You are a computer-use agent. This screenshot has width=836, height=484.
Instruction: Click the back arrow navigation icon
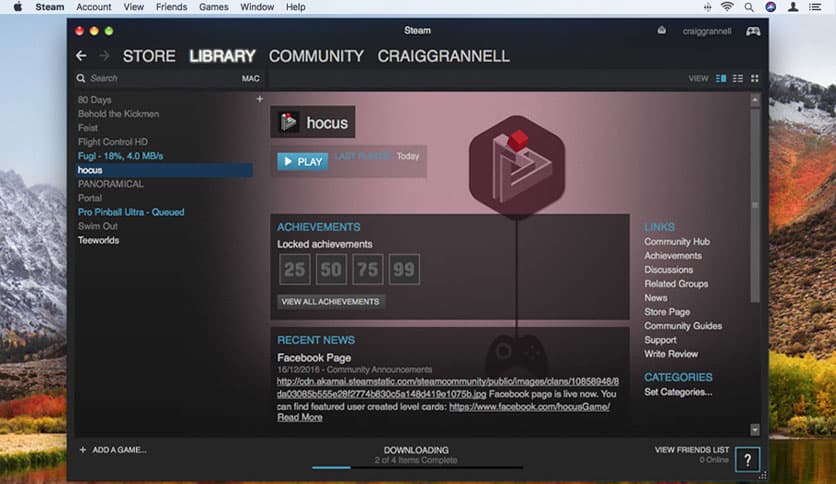tap(81, 55)
